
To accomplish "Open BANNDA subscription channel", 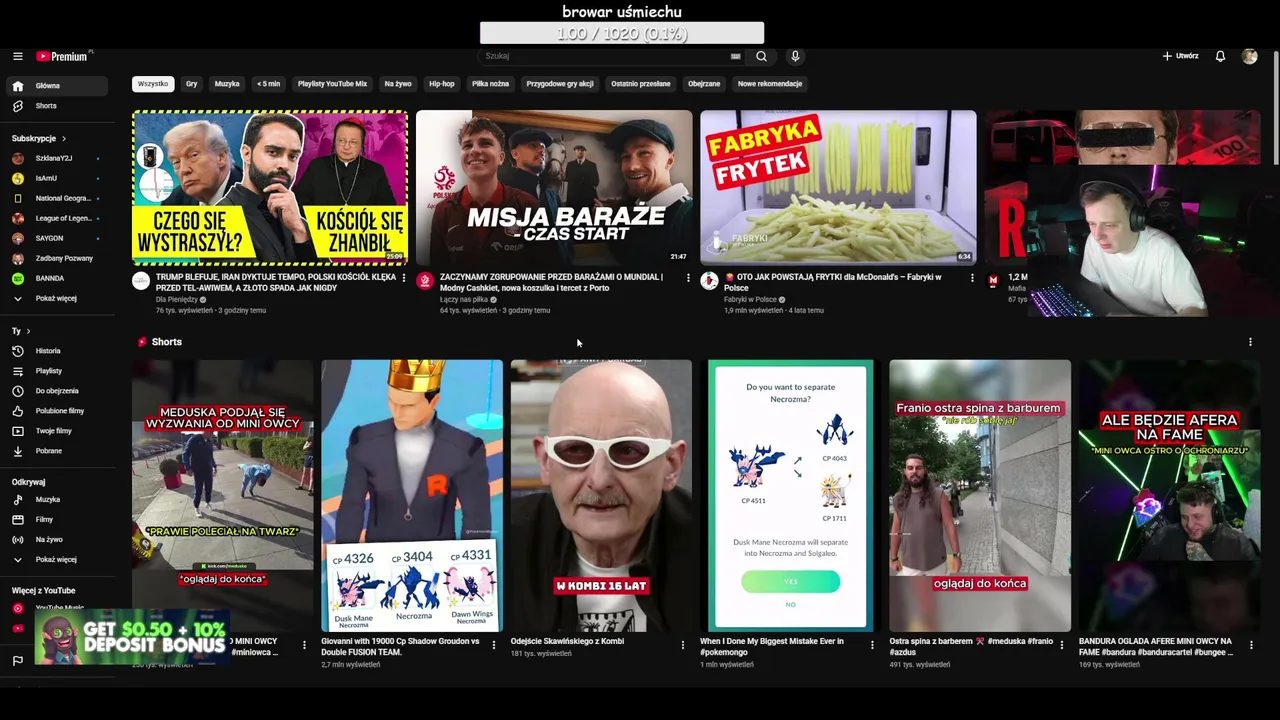I will point(56,278).
